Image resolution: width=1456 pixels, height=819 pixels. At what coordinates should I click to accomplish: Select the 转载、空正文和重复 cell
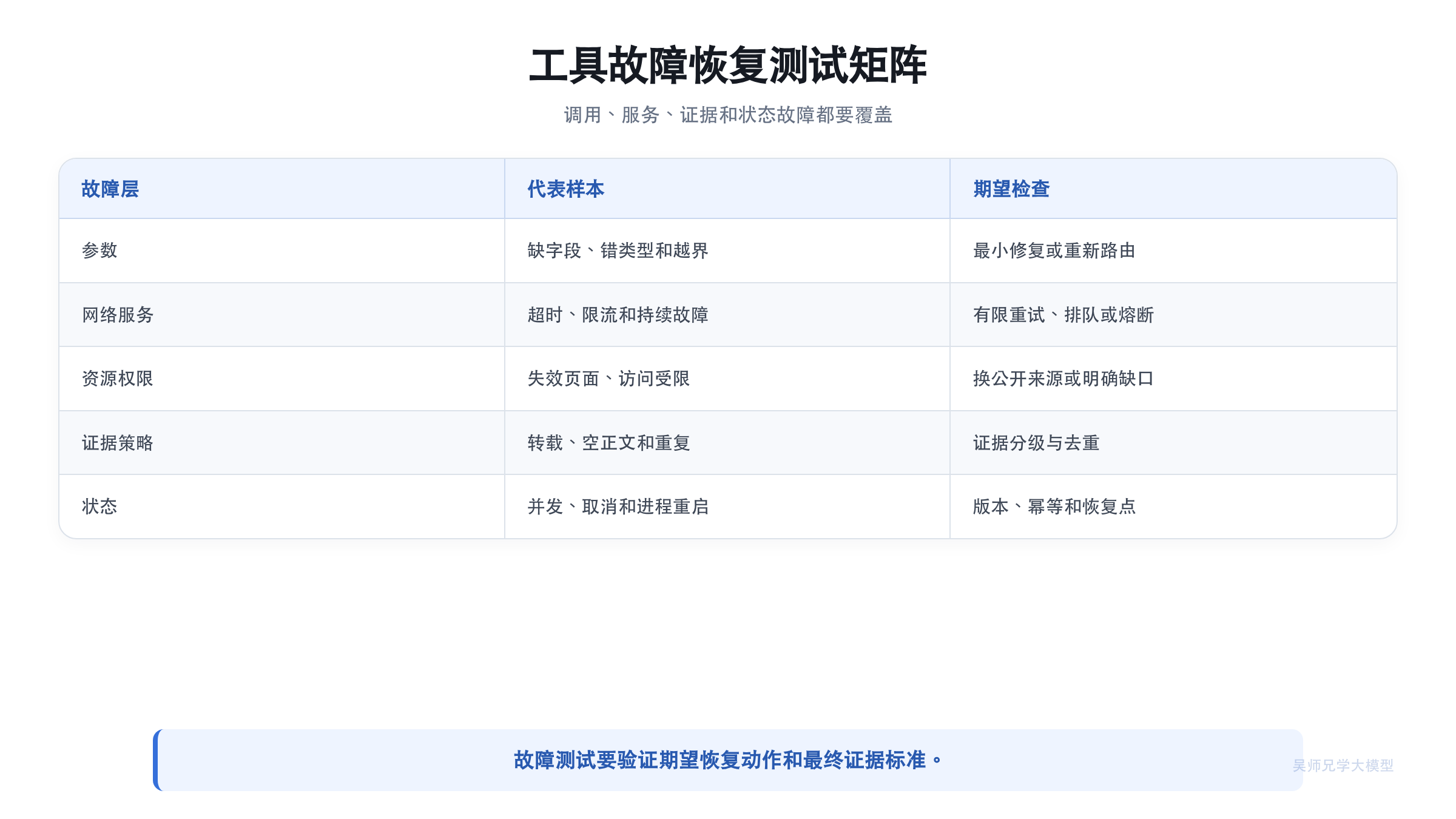(727, 443)
